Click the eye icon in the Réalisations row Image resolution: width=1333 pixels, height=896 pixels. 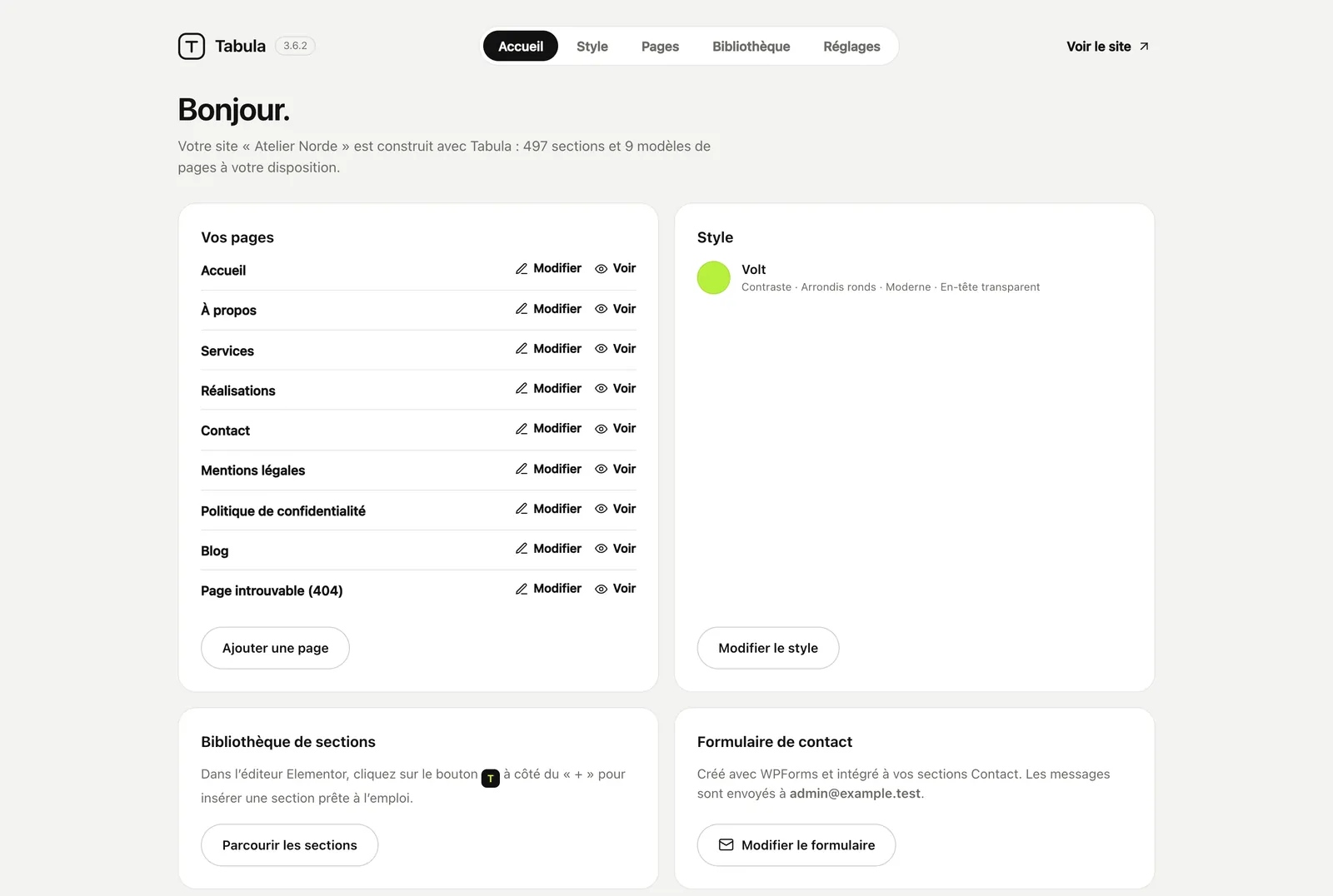(x=601, y=389)
